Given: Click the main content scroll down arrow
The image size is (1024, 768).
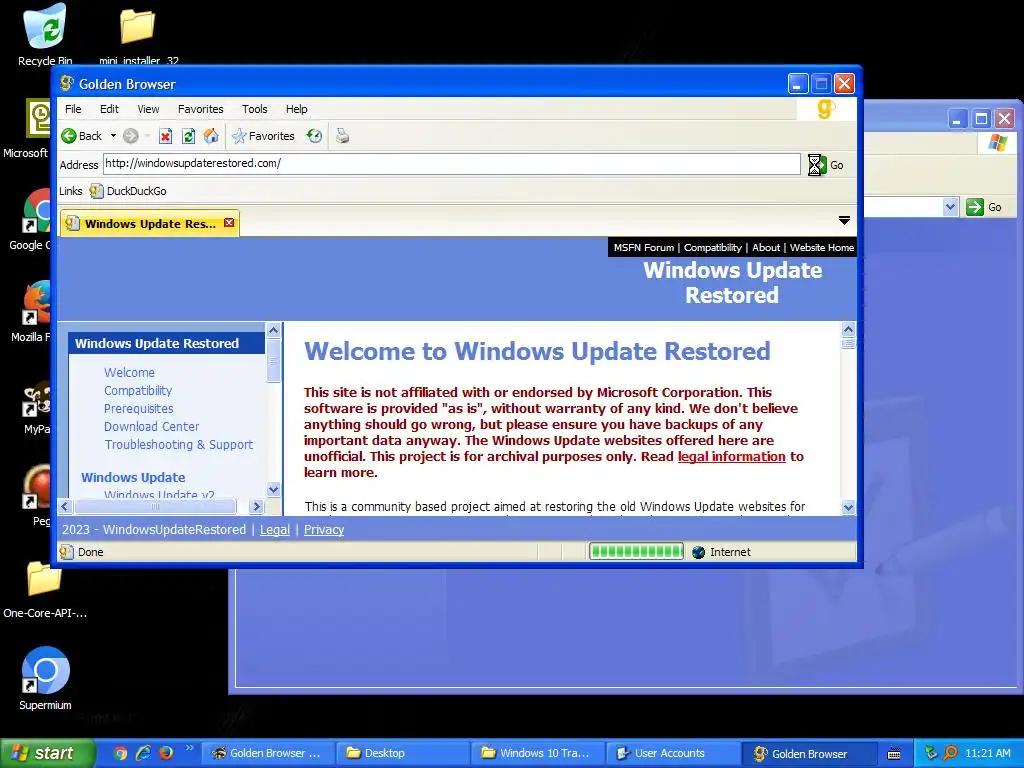Looking at the screenshot, I should click(848, 507).
